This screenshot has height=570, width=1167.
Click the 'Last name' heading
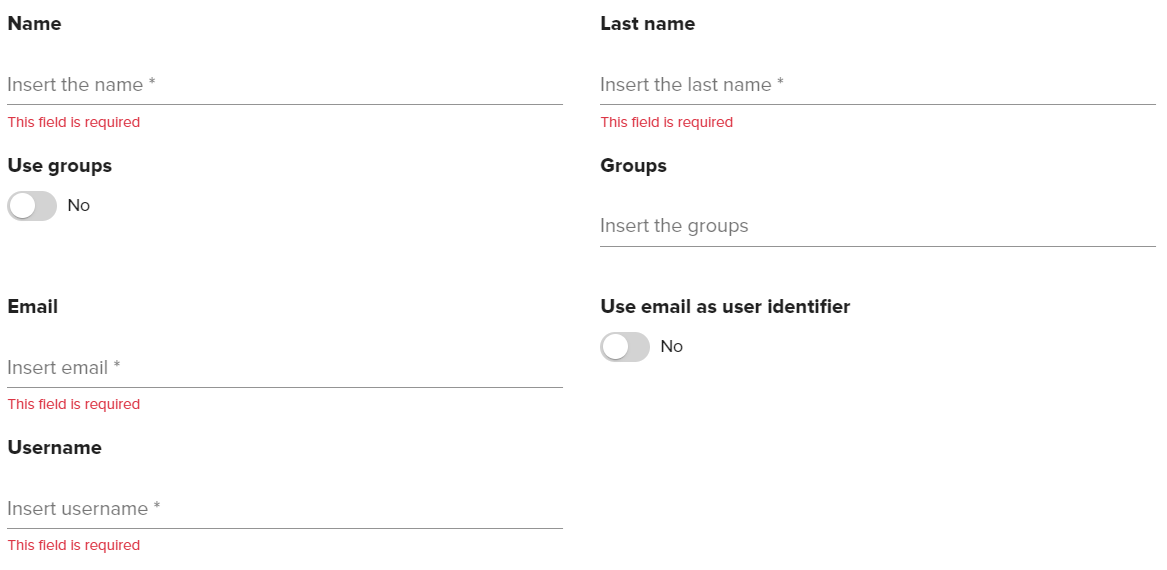647,24
